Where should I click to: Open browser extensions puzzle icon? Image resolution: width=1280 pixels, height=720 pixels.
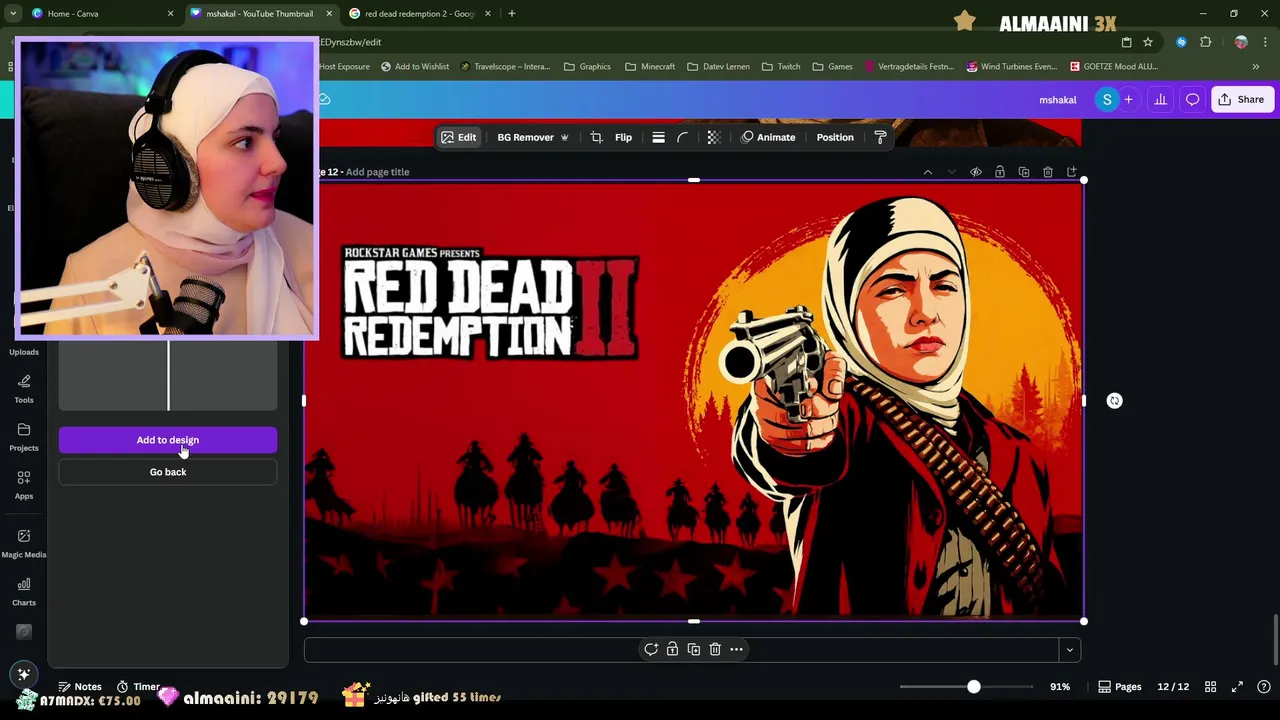[1205, 42]
